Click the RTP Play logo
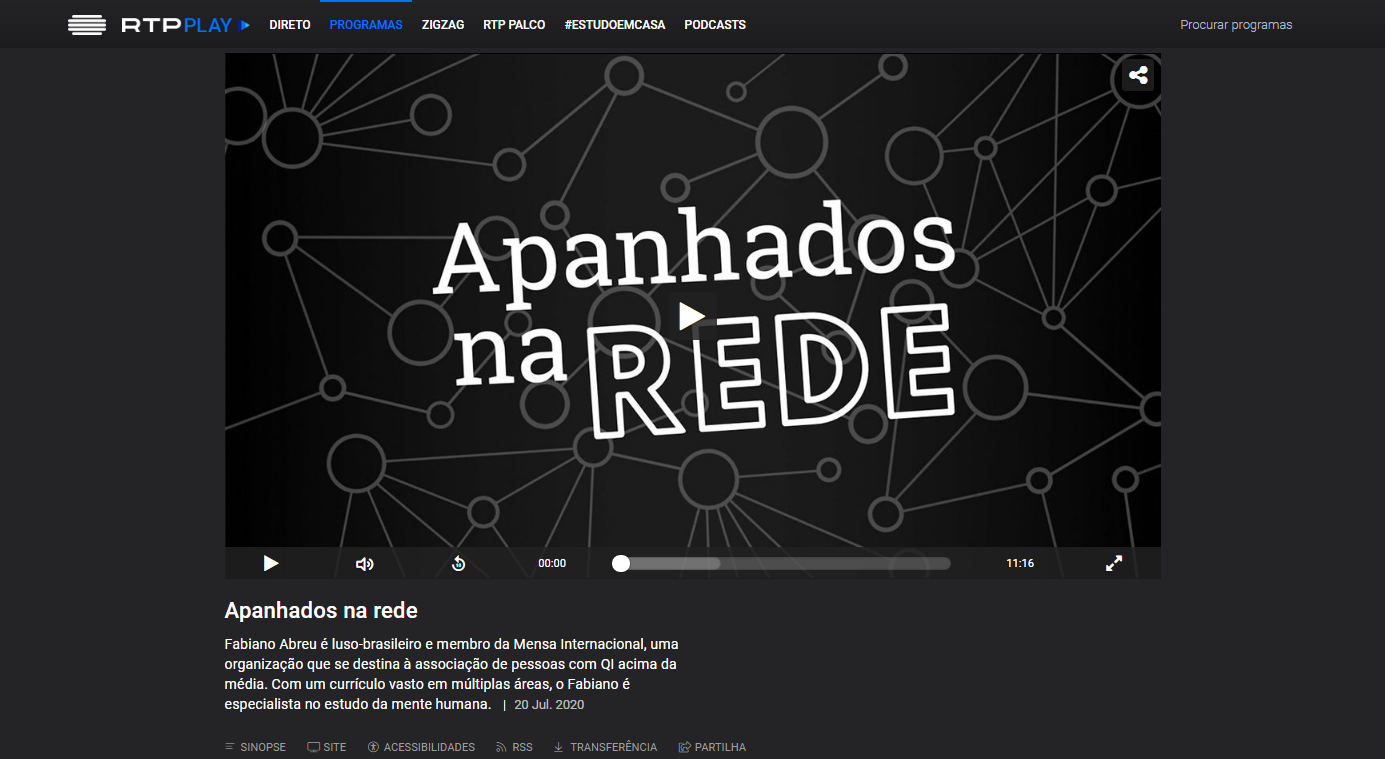Screen dimensions: 1400x759 159,25
